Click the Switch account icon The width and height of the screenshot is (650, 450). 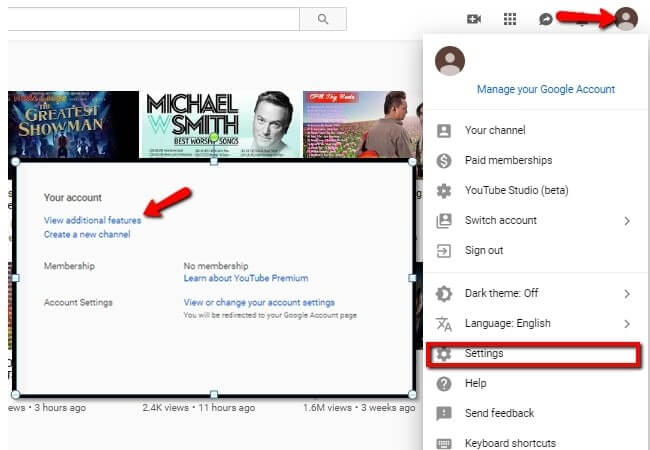click(x=444, y=220)
